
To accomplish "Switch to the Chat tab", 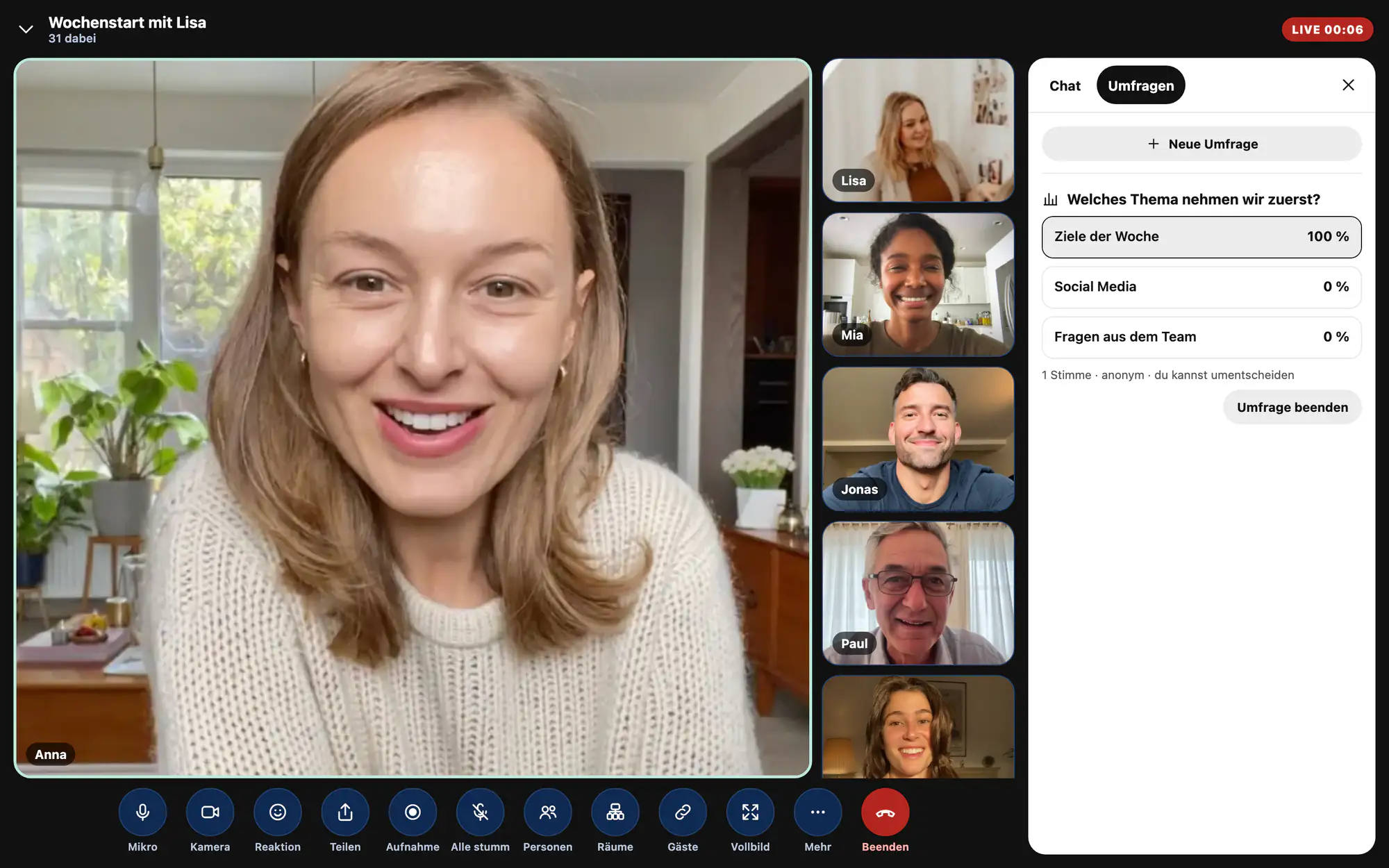I will click(x=1065, y=85).
